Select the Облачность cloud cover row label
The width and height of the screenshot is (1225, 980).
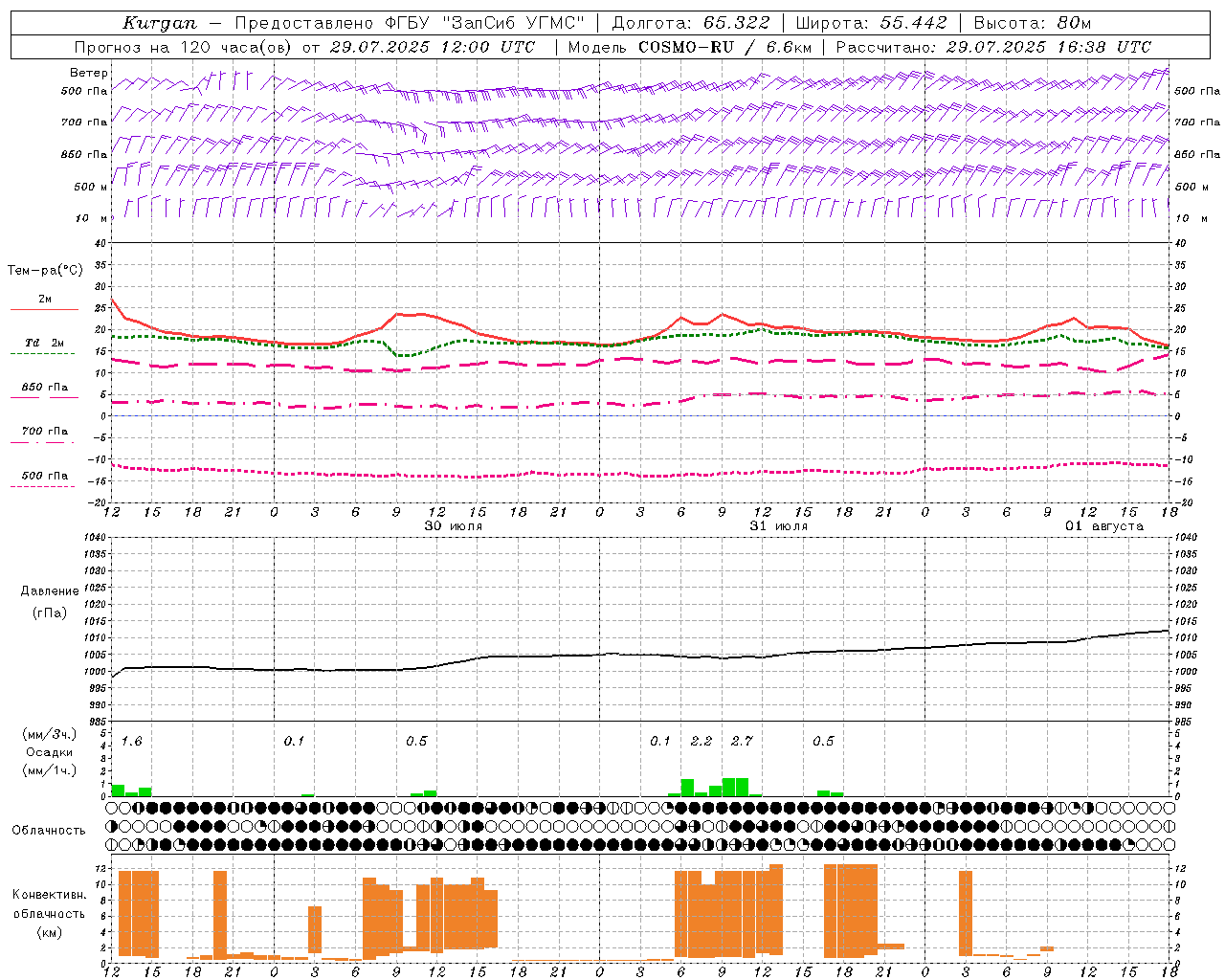[49, 831]
